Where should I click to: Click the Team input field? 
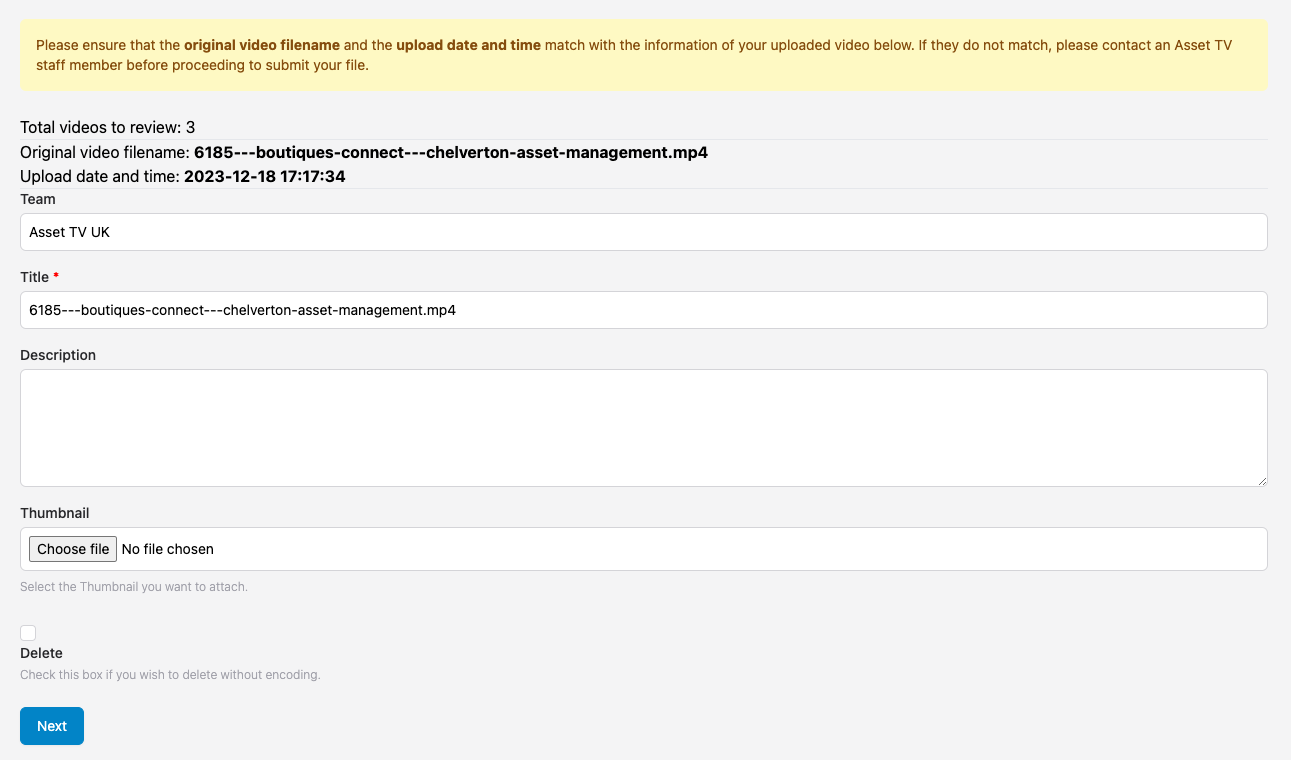(643, 232)
